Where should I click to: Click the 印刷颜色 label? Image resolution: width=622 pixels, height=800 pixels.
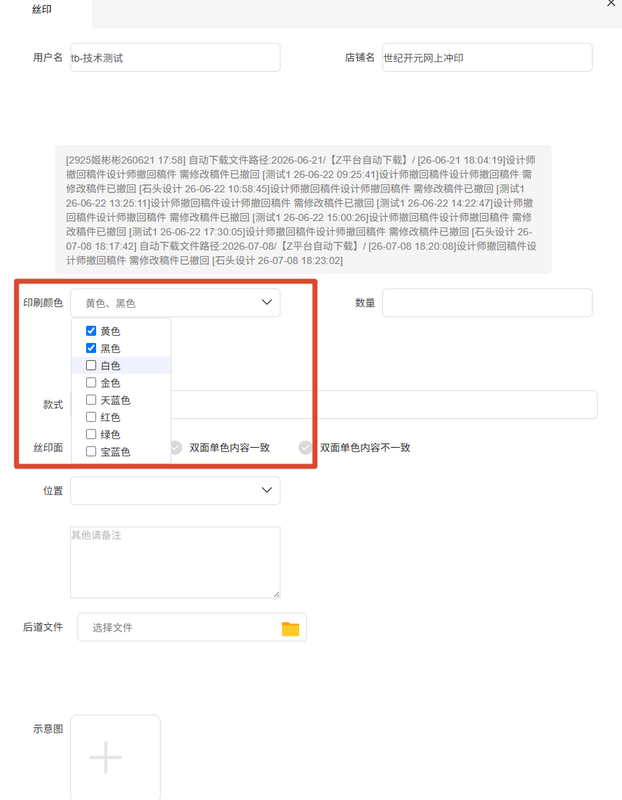pos(43,303)
